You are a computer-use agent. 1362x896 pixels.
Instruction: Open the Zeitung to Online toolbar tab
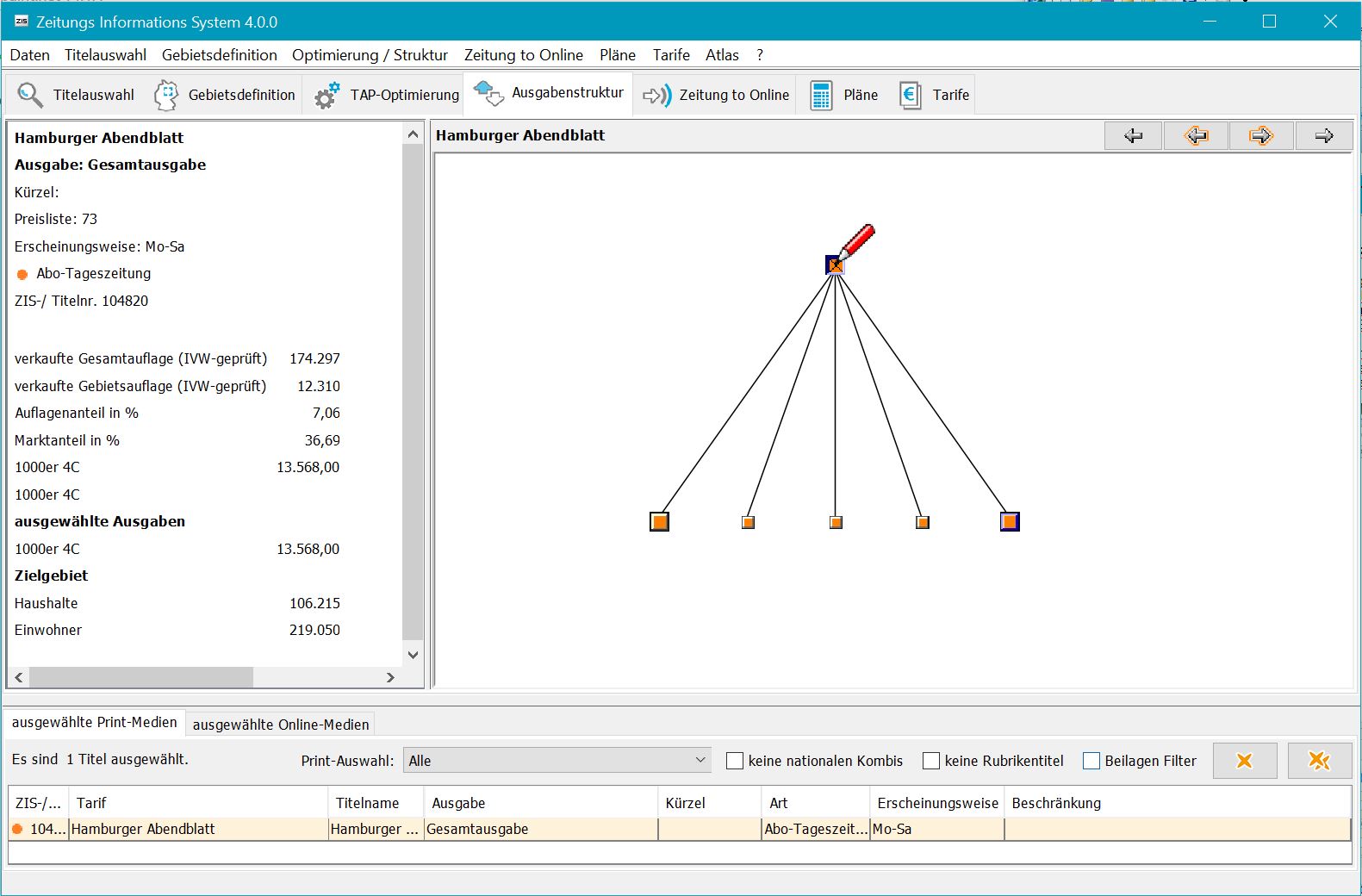[x=716, y=95]
